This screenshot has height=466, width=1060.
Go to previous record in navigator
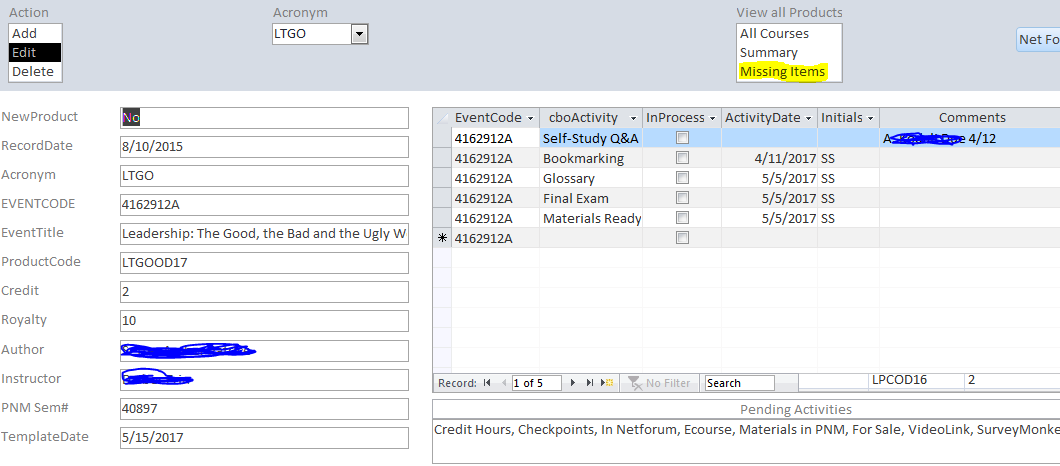tap(503, 383)
